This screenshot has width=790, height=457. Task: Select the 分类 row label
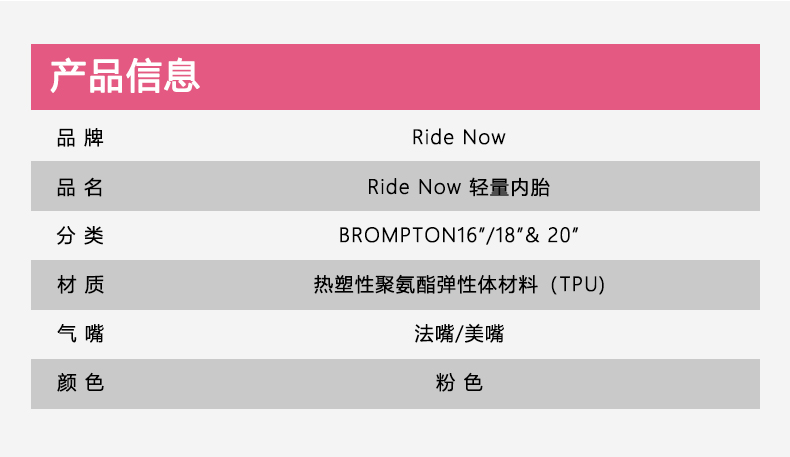(x=80, y=235)
